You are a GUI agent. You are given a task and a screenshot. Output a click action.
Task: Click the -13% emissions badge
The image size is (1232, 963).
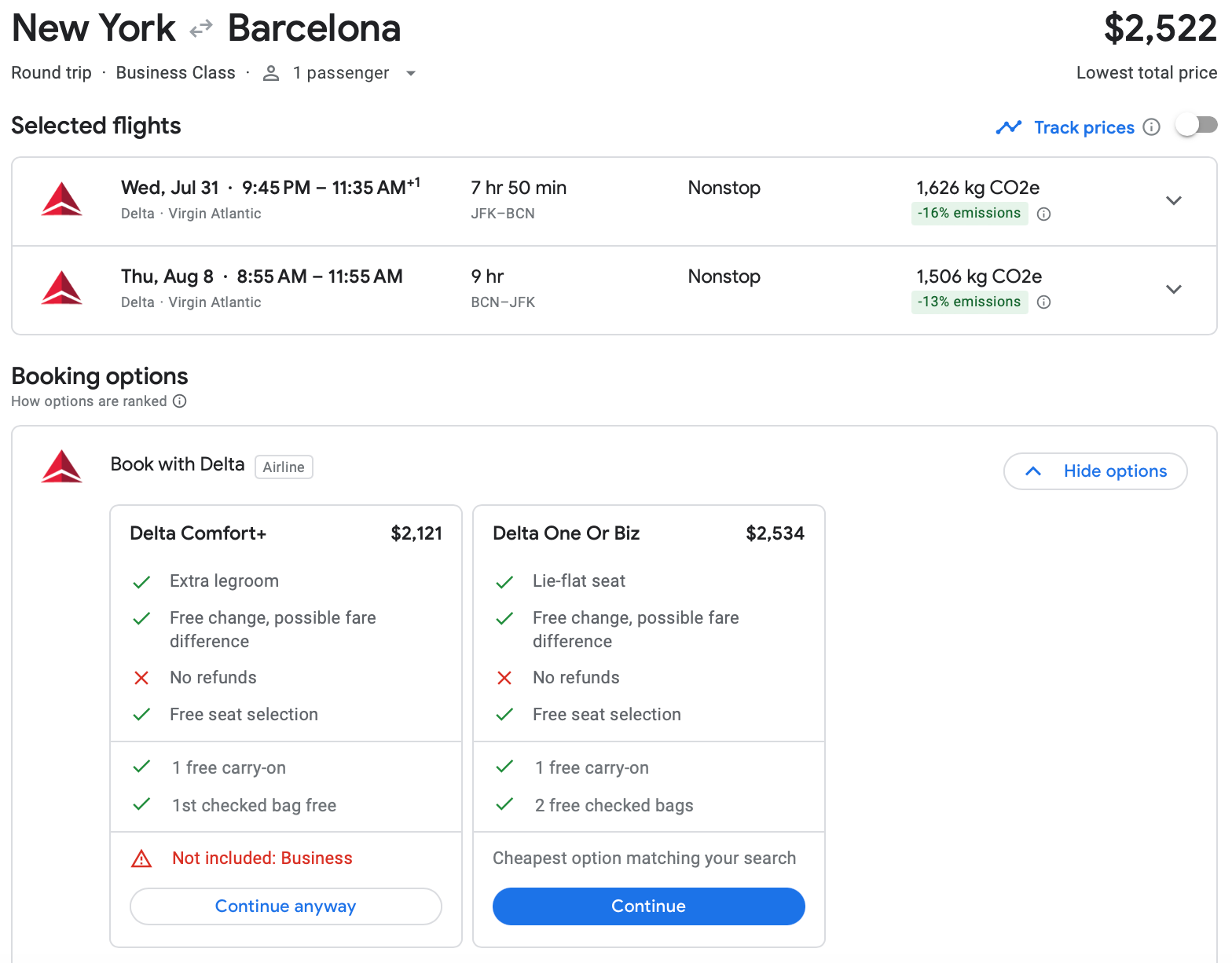point(970,302)
